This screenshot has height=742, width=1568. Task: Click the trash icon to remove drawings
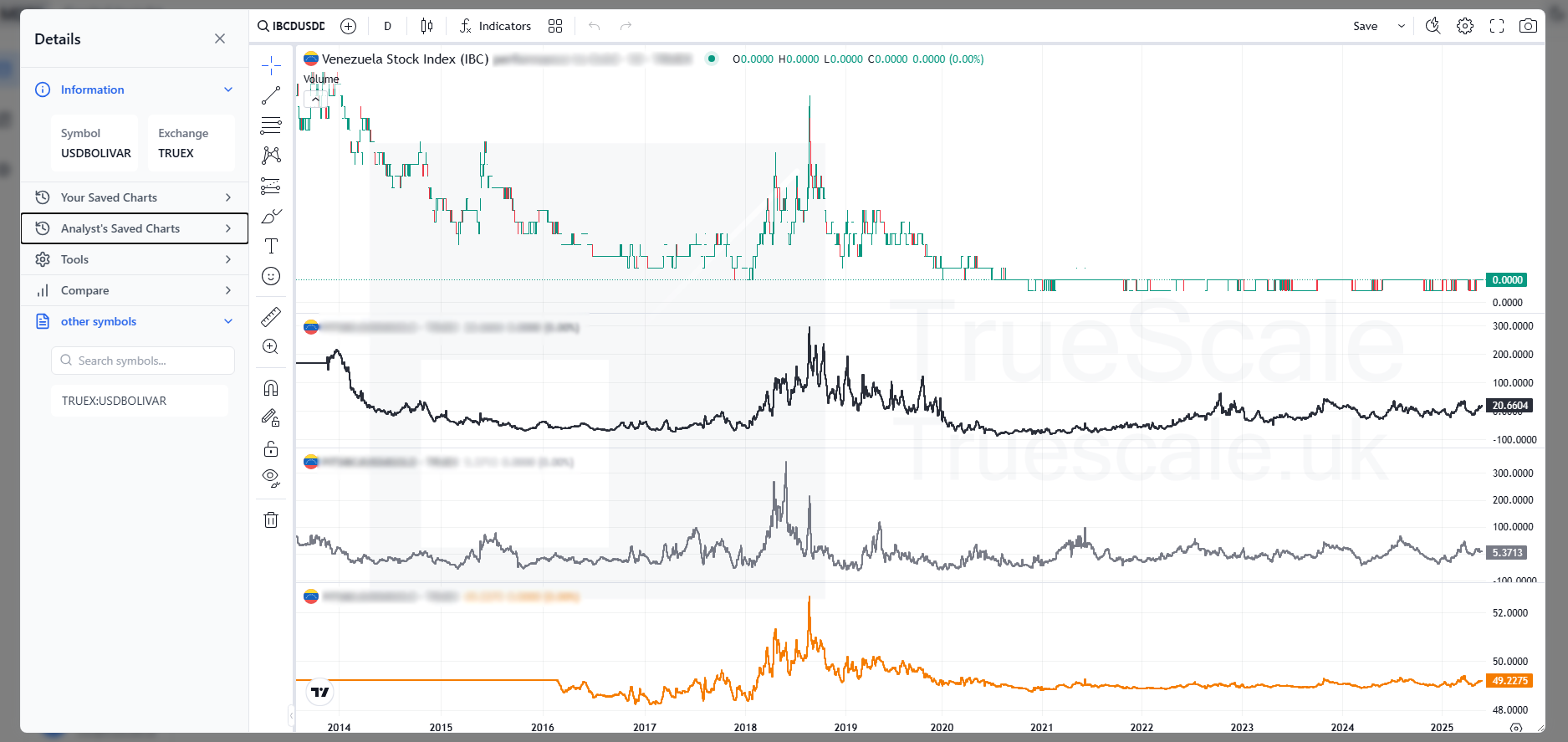coord(271,520)
